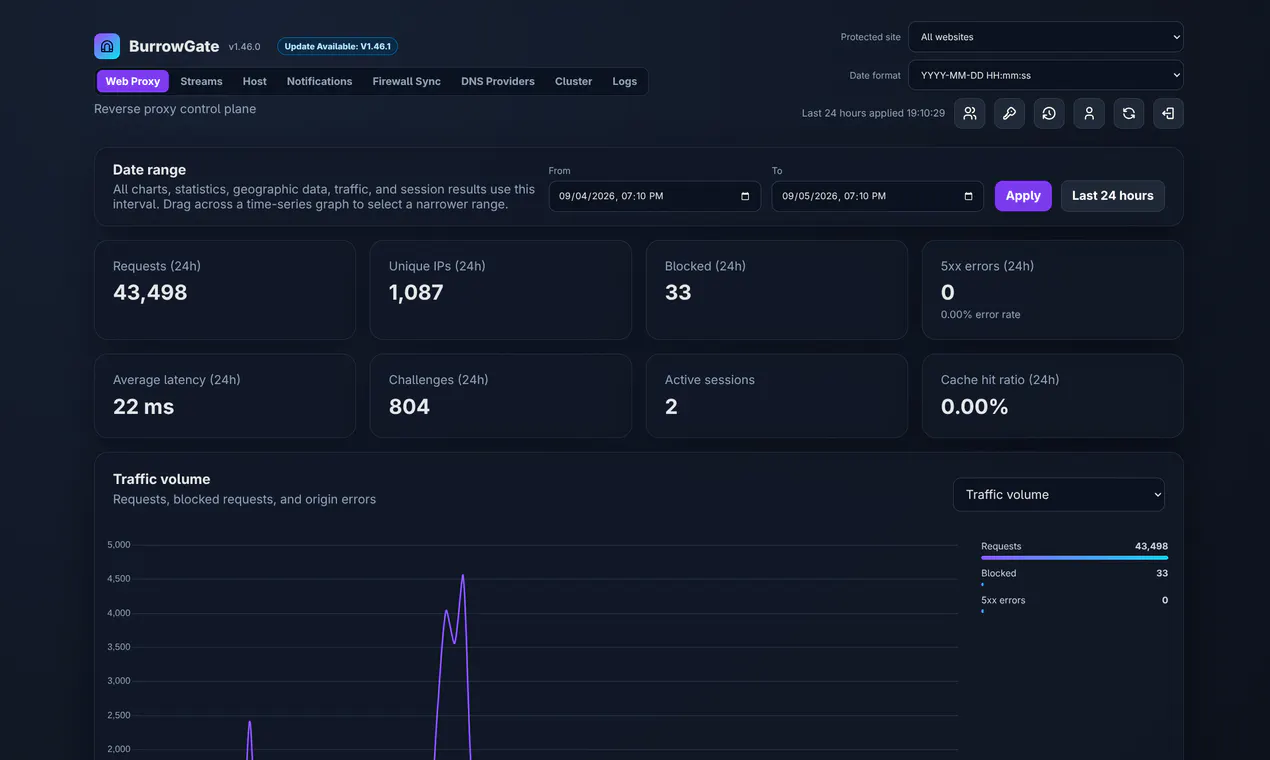This screenshot has width=1270, height=760.
Task: Click the Unique IPs (24h) card
Action: (501, 290)
